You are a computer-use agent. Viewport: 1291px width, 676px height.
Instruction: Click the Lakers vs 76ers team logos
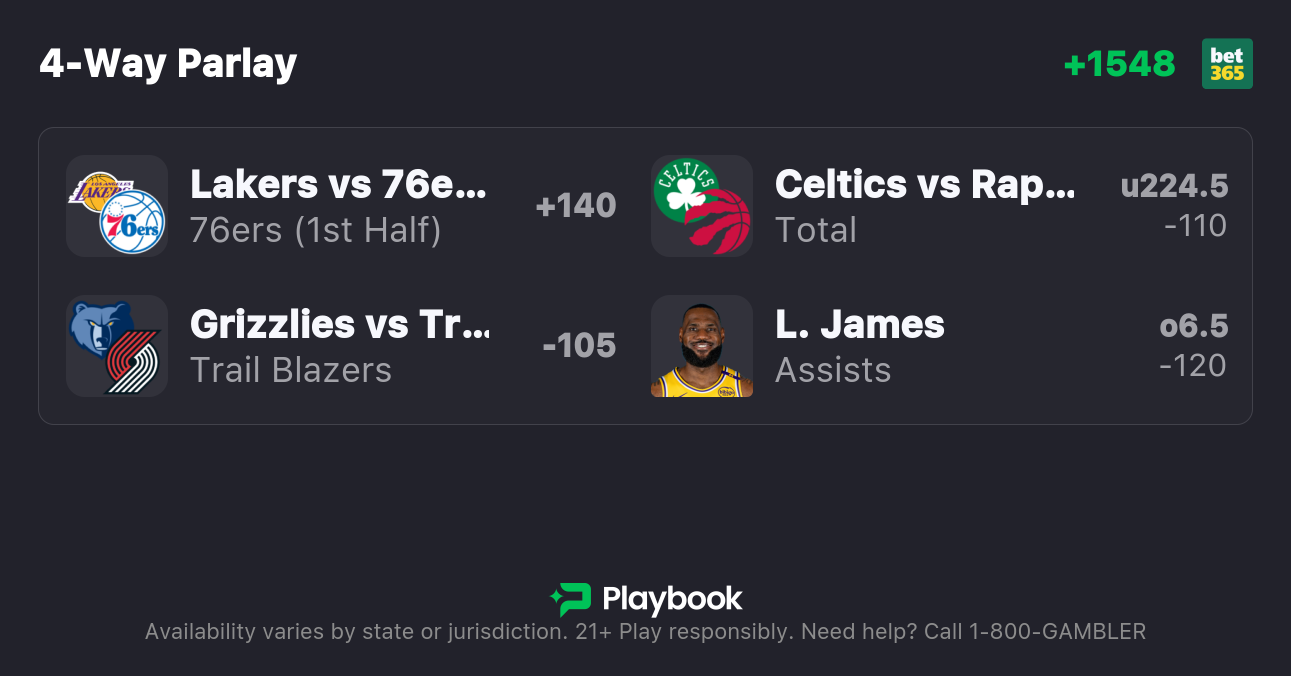tap(117, 206)
